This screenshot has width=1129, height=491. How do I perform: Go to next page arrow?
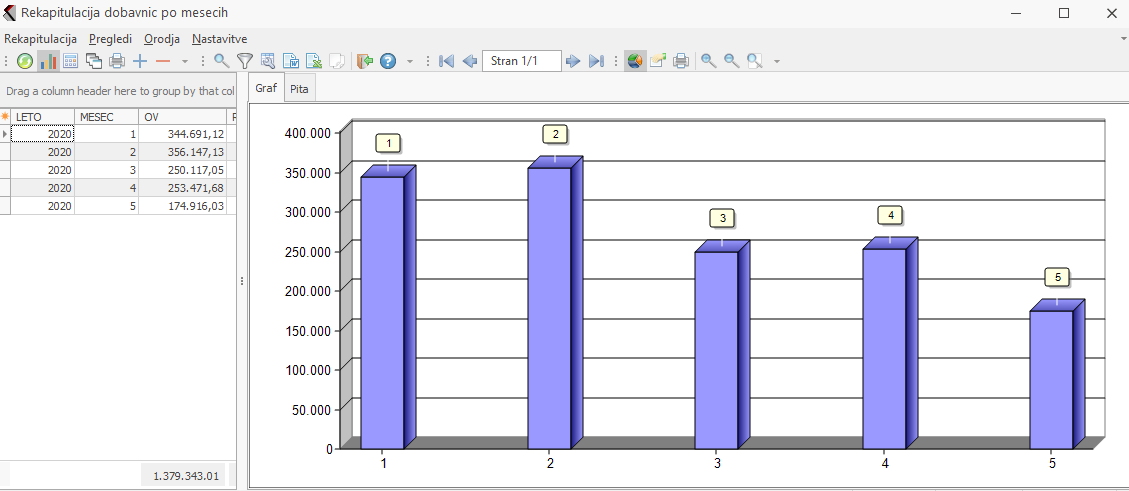pyautogui.click(x=573, y=61)
